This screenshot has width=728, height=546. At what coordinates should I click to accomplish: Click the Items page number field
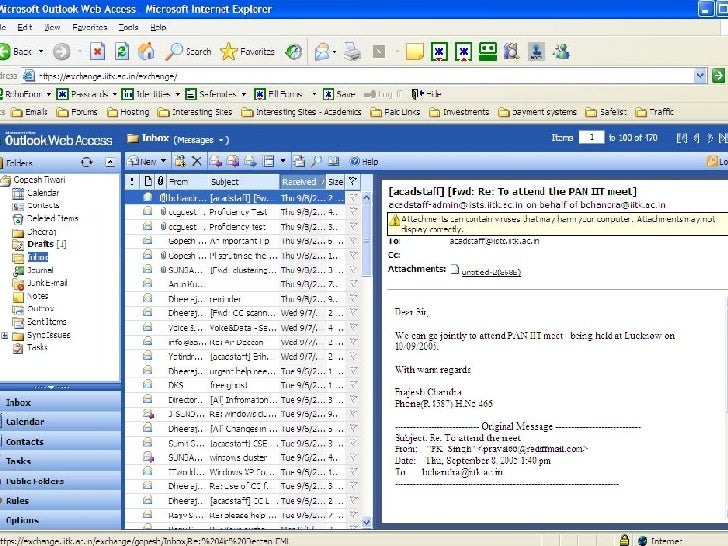[592, 137]
